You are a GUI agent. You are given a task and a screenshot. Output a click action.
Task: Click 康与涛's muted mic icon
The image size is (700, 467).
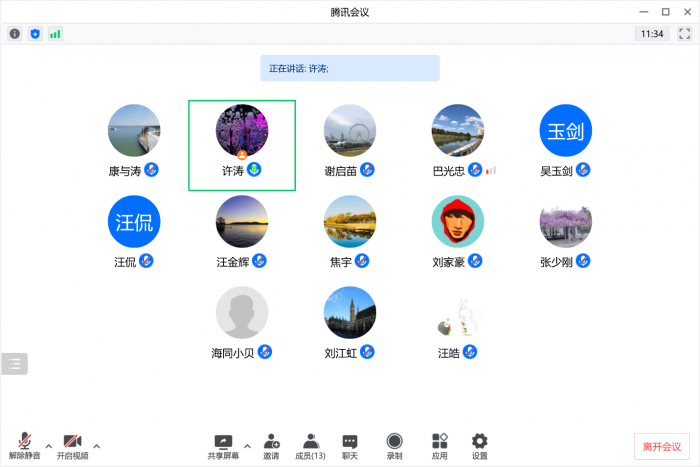(x=151, y=170)
